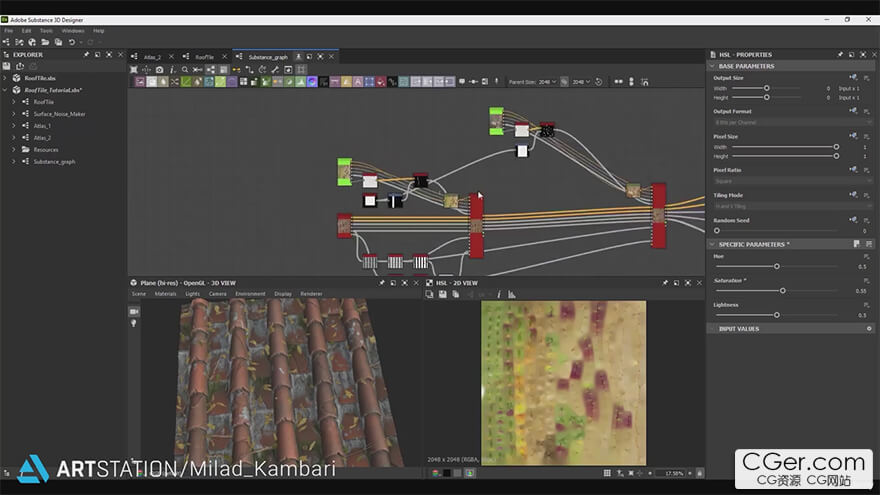
Task: Click the undo arrow in main toolbar
Action: pyautogui.click(x=71, y=42)
